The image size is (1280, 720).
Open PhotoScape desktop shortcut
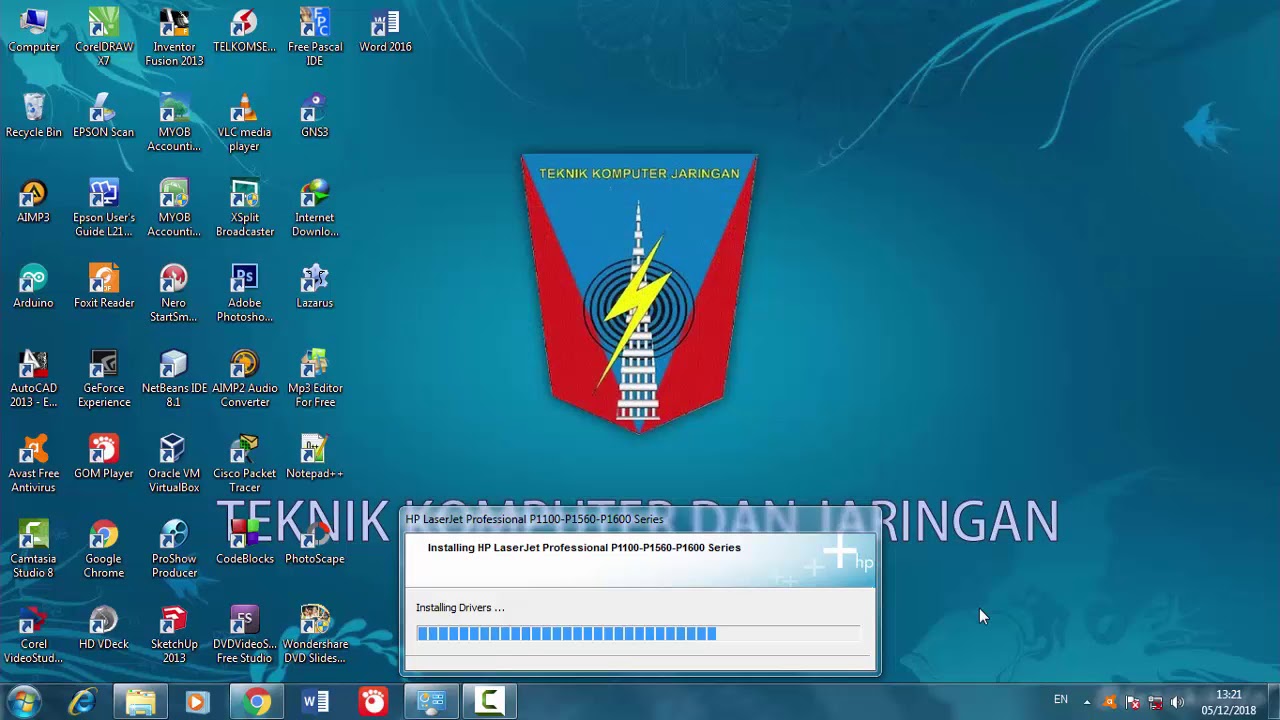click(315, 543)
